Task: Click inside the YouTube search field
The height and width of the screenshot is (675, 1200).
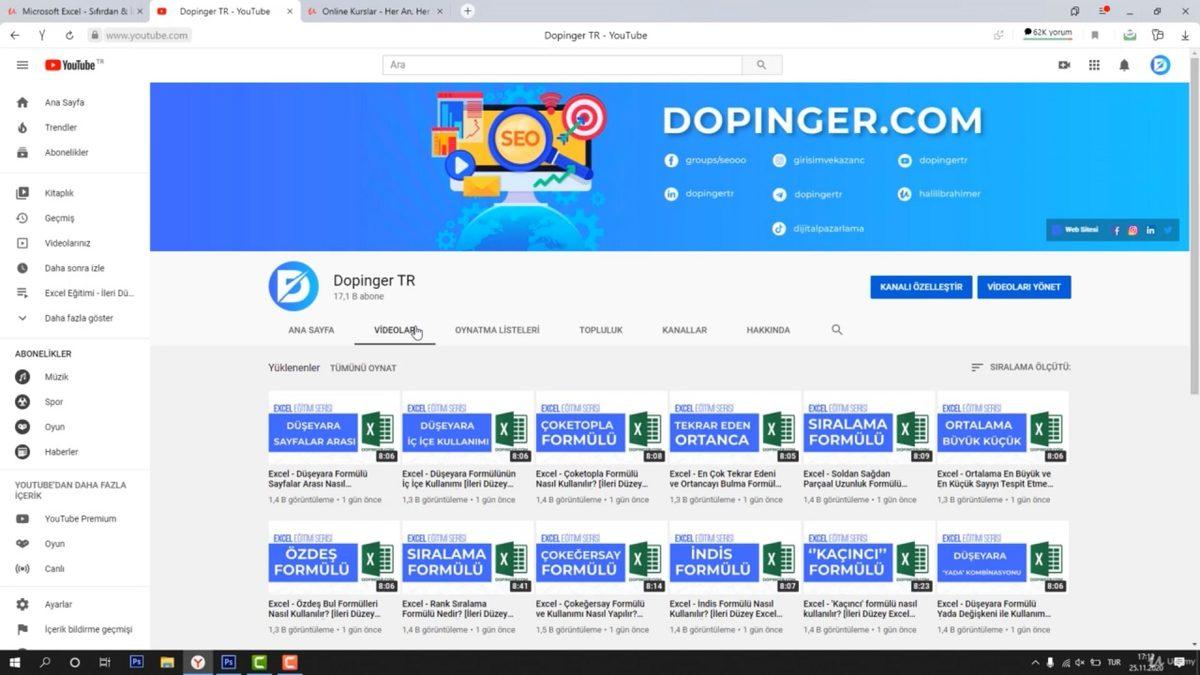Action: pos(562,65)
